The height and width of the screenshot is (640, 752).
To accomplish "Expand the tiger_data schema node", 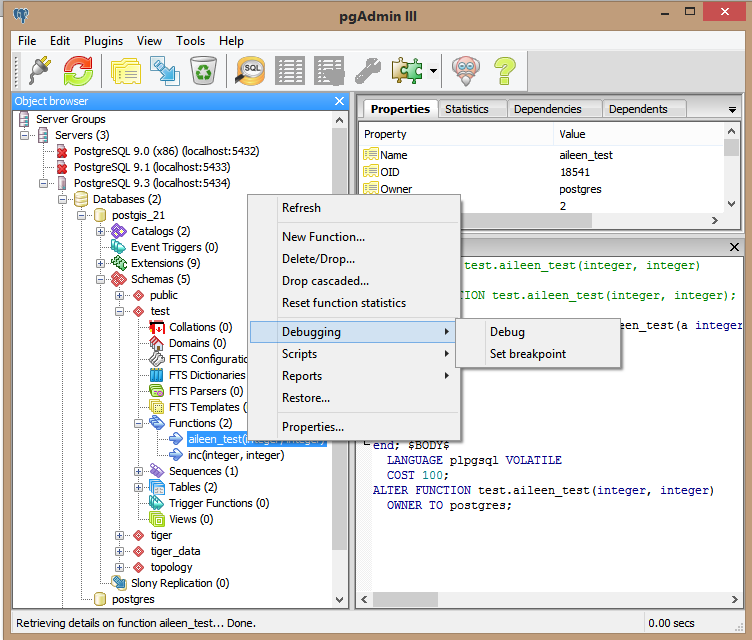I will [x=121, y=551].
